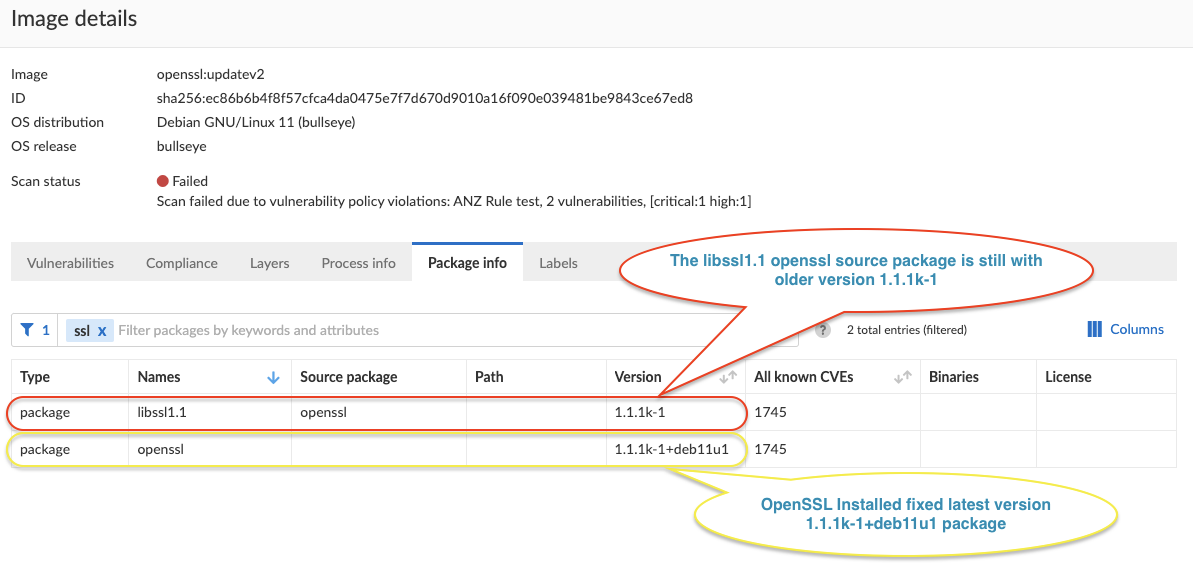Sort by Version column arrows
1193x563 pixels.
tap(728, 377)
